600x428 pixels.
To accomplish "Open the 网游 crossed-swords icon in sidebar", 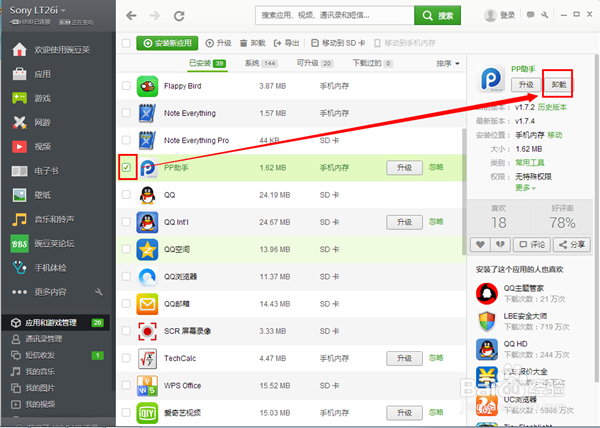I will pos(20,122).
